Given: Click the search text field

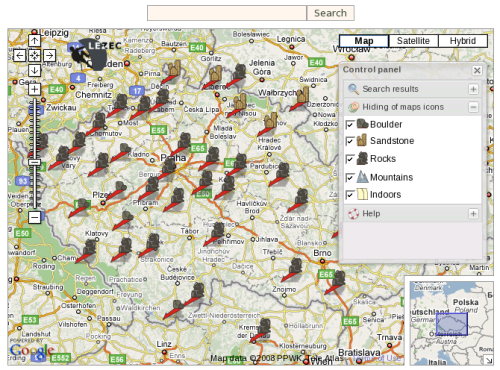Looking at the screenshot, I should pos(227,13).
